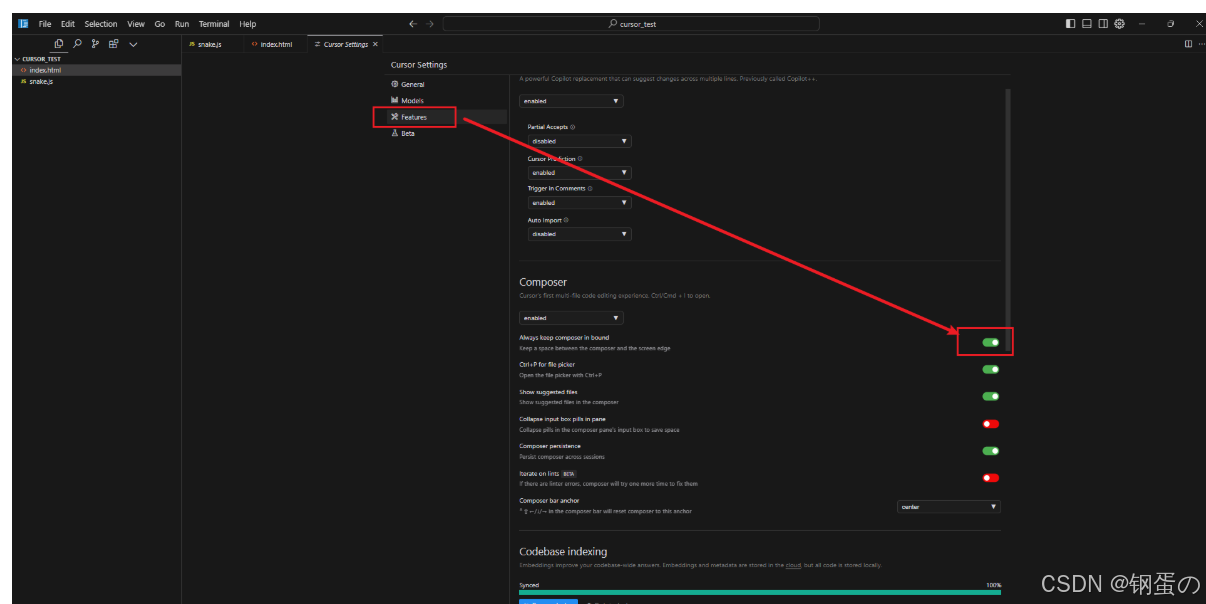Go to General settings section
This screenshot has height=604, width=1206.
pos(447,84)
